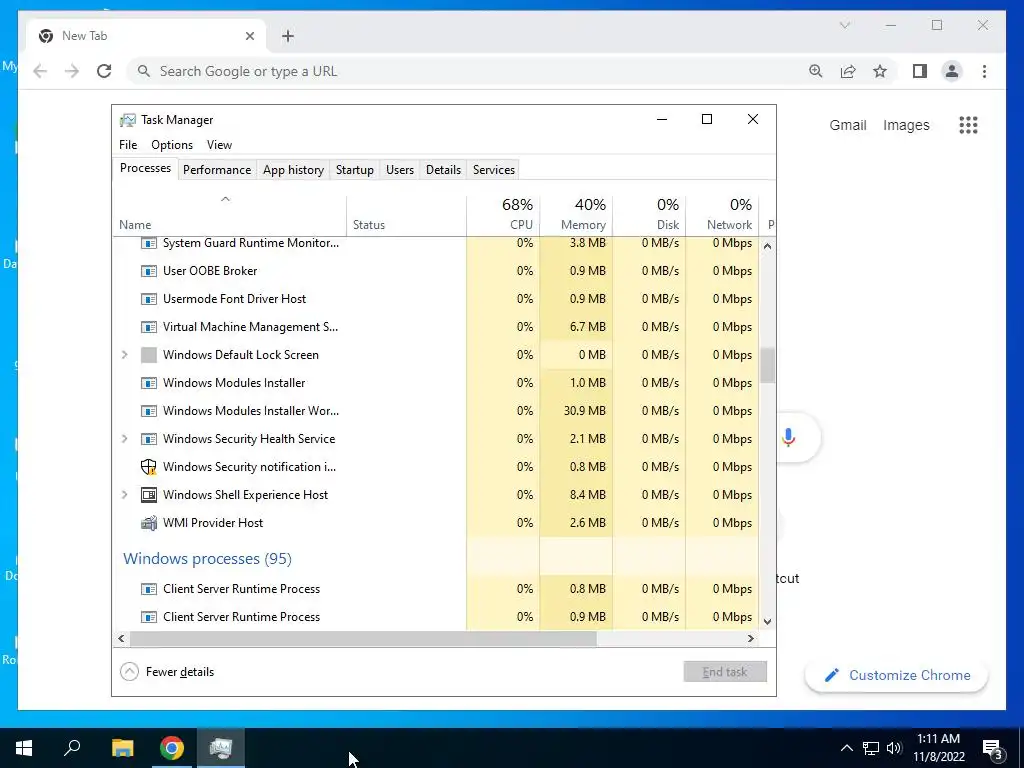This screenshot has height=768, width=1024.
Task: Open the Chrome tab search dropdown
Action: [x=844, y=25]
